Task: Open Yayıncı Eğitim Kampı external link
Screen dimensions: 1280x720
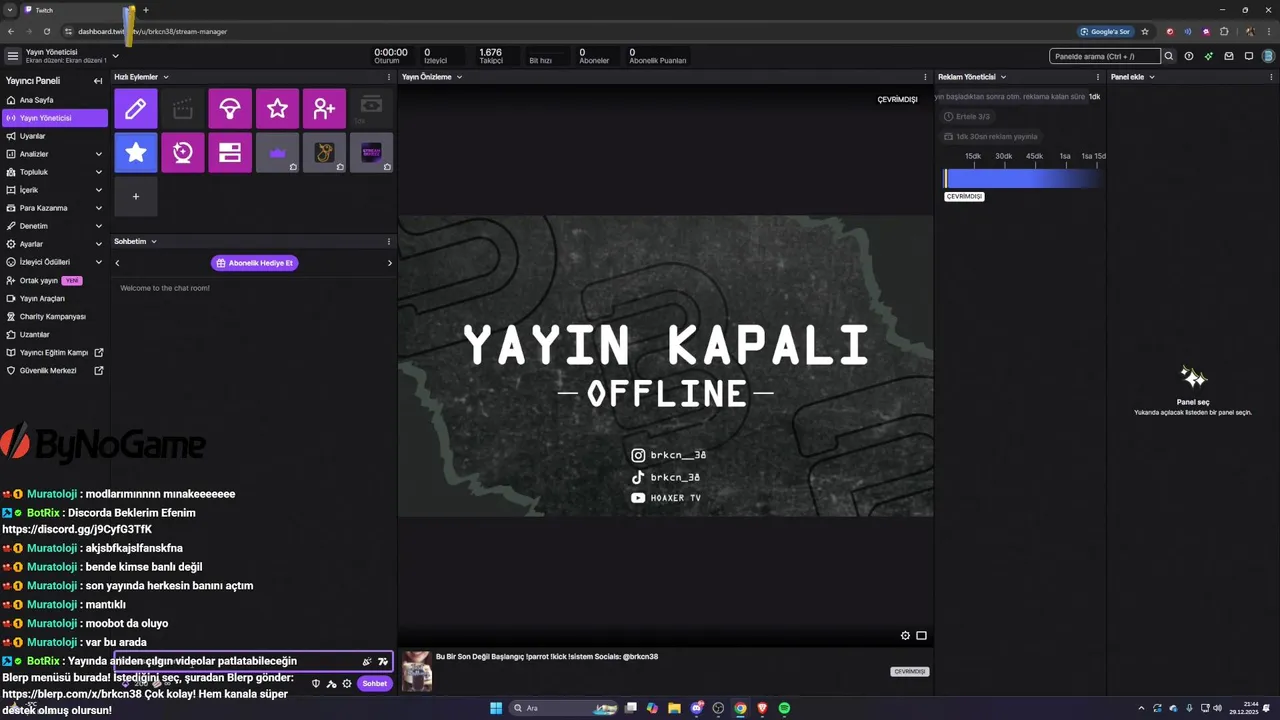Action: (x=54, y=352)
